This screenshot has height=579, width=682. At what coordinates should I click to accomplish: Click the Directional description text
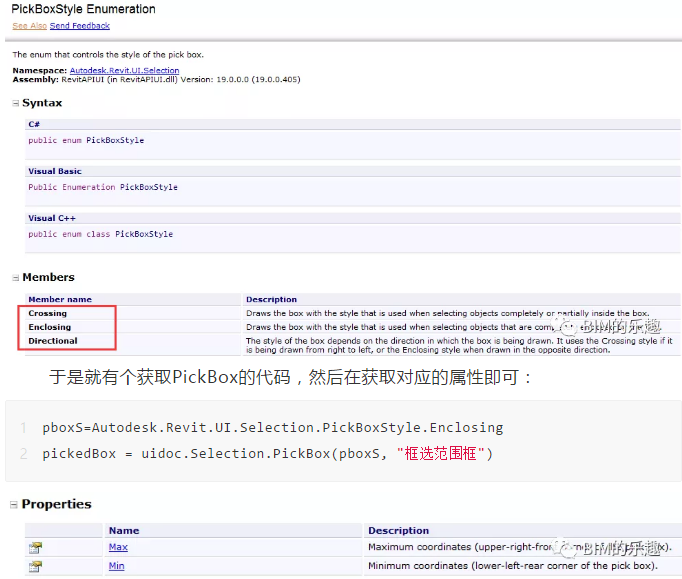click(x=459, y=345)
